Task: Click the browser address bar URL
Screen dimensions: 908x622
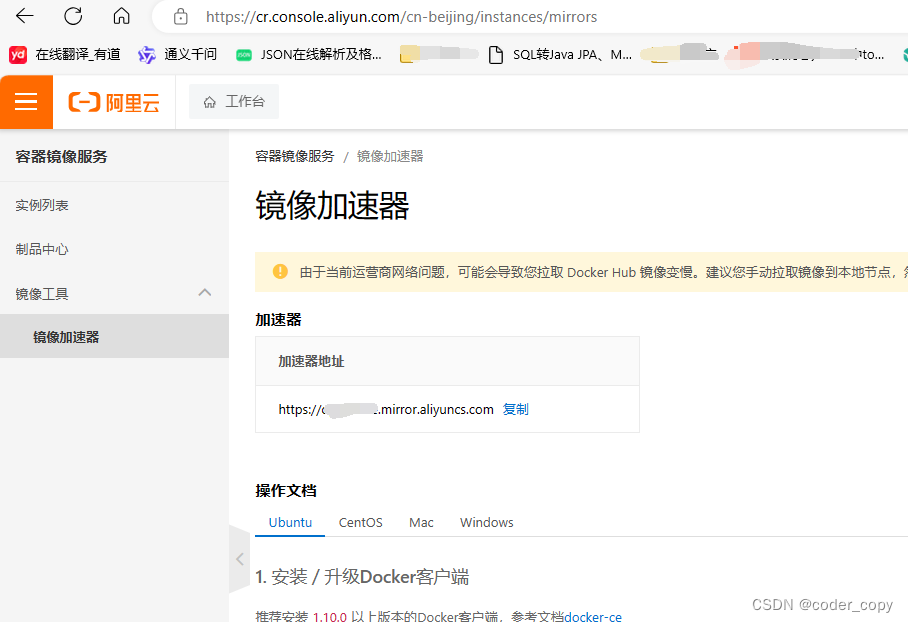Action: coord(401,17)
